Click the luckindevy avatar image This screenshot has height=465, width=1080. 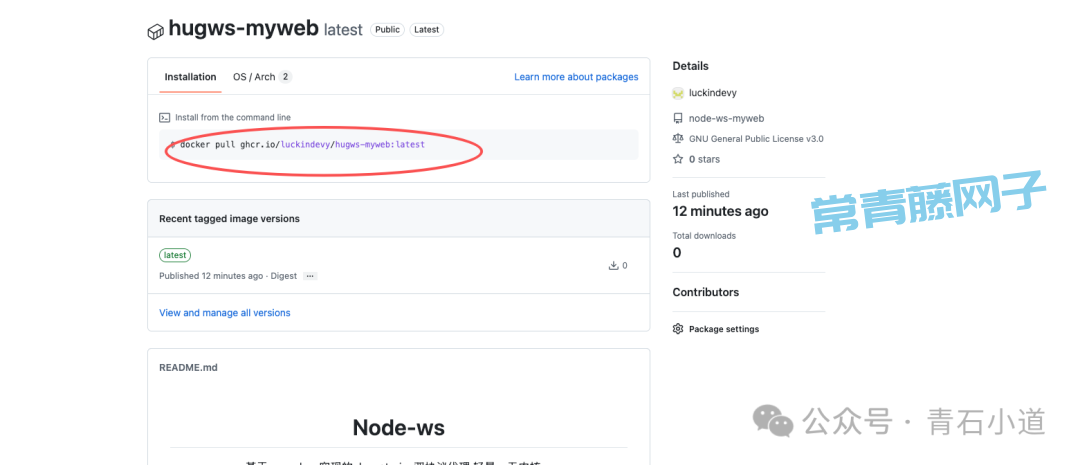pos(678,93)
